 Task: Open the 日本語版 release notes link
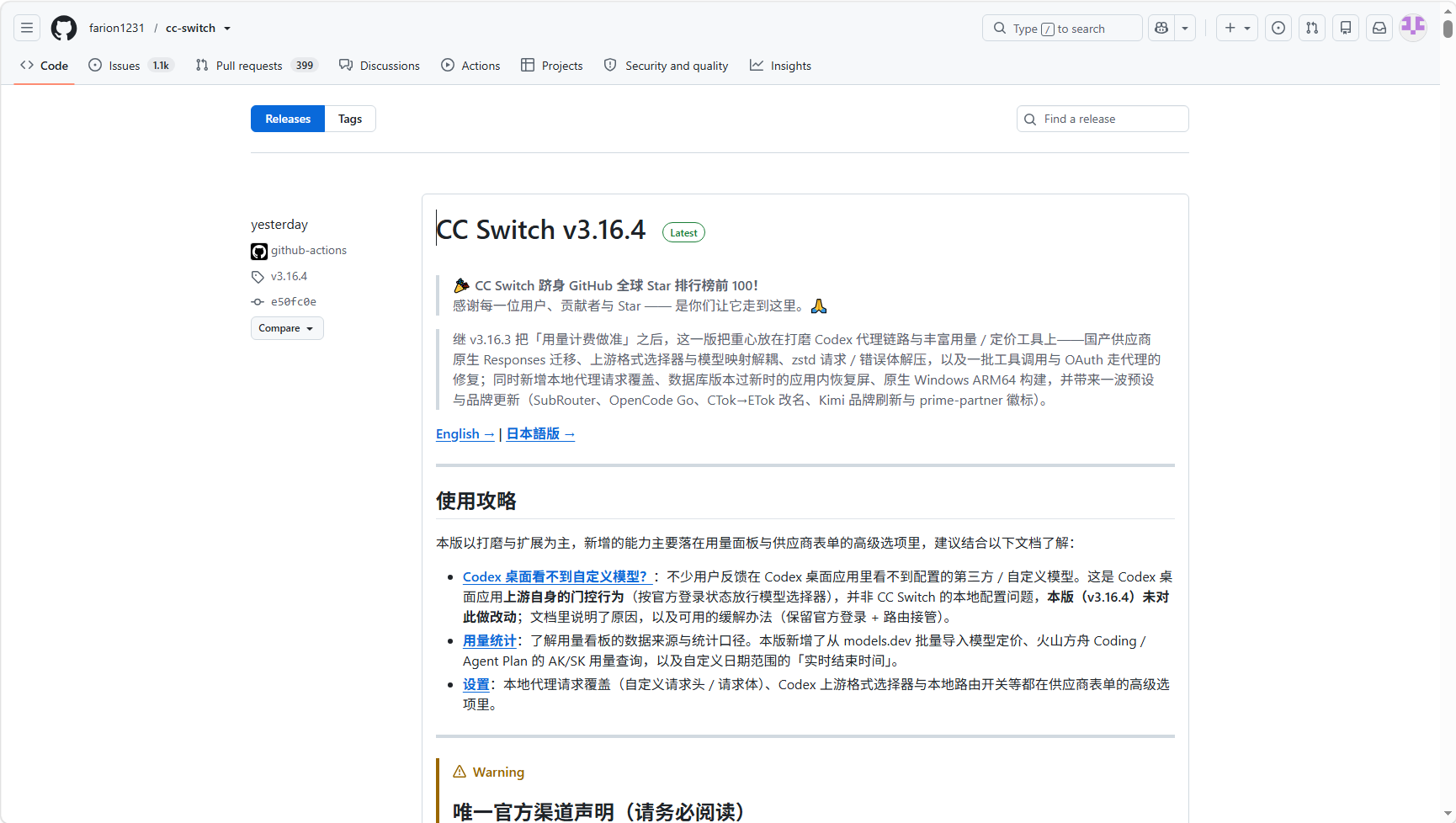click(x=540, y=434)
